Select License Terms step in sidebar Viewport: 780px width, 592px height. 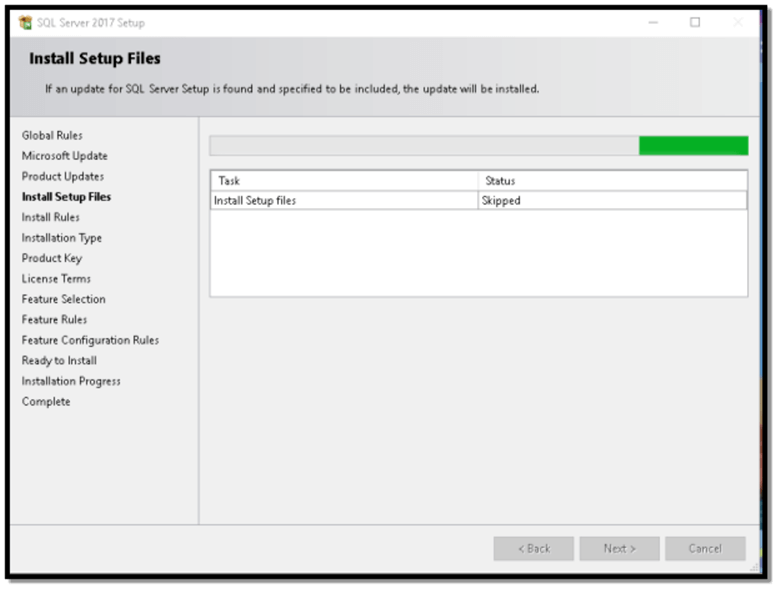(56, 279)
